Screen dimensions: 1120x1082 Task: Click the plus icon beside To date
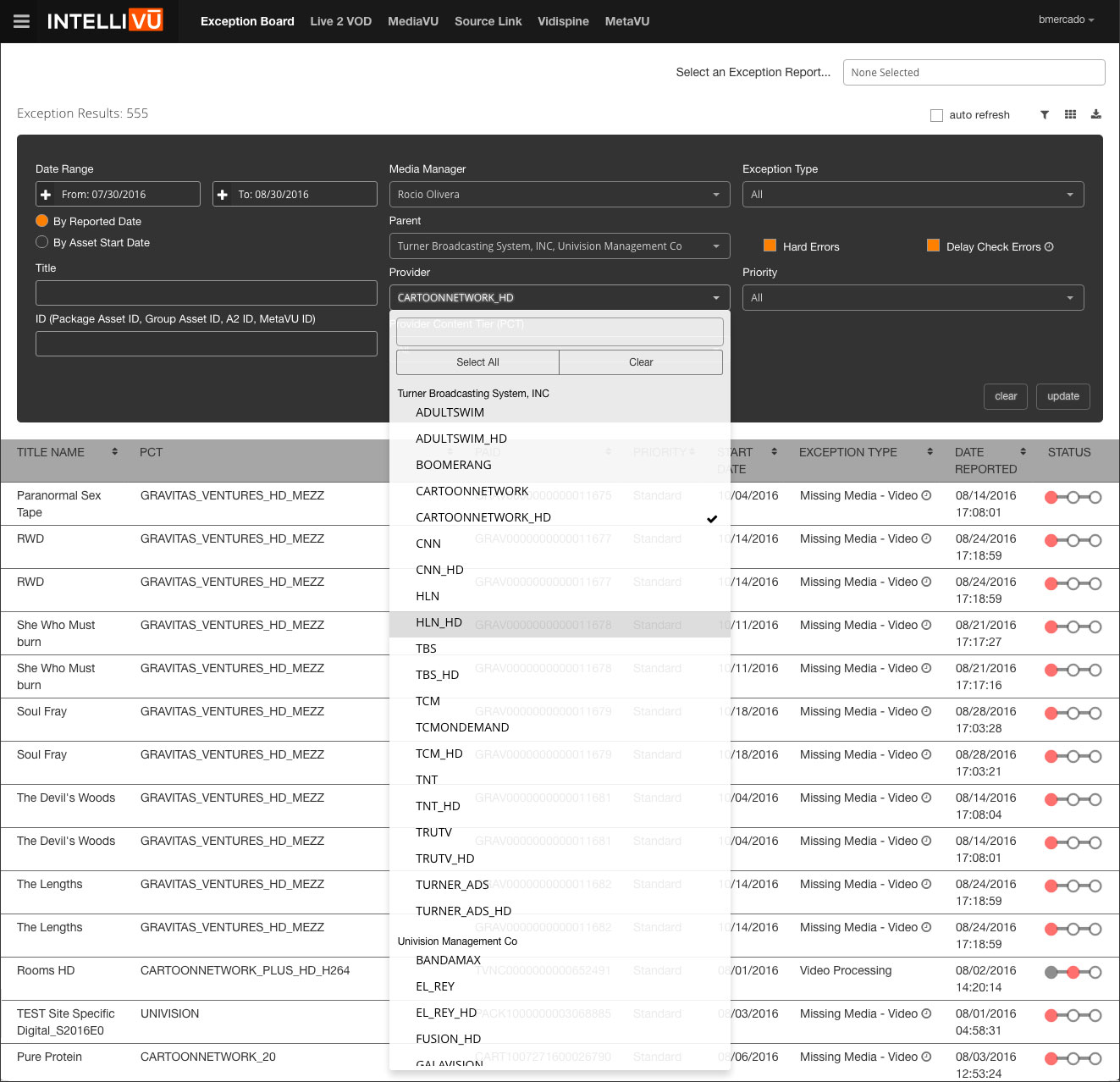click(x=223, y=195)
